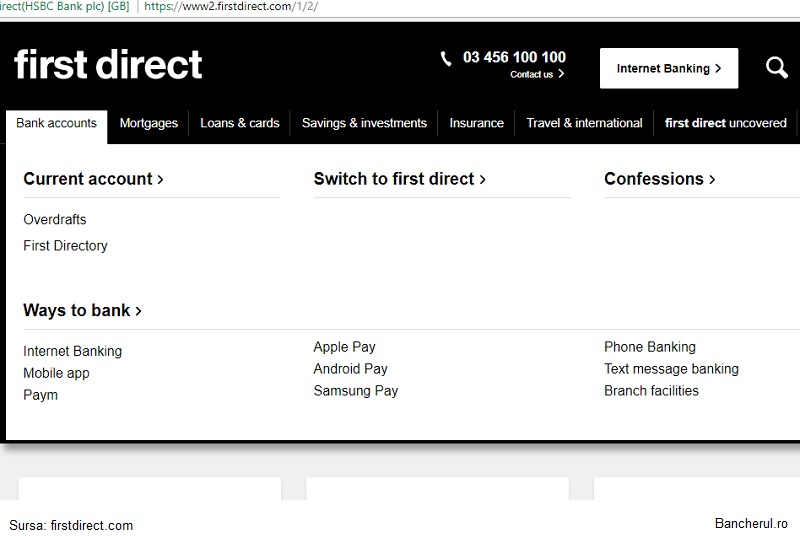The image size is (800, 536).
Task: Open the Insurance menu
Action: [x=477, y=123]
